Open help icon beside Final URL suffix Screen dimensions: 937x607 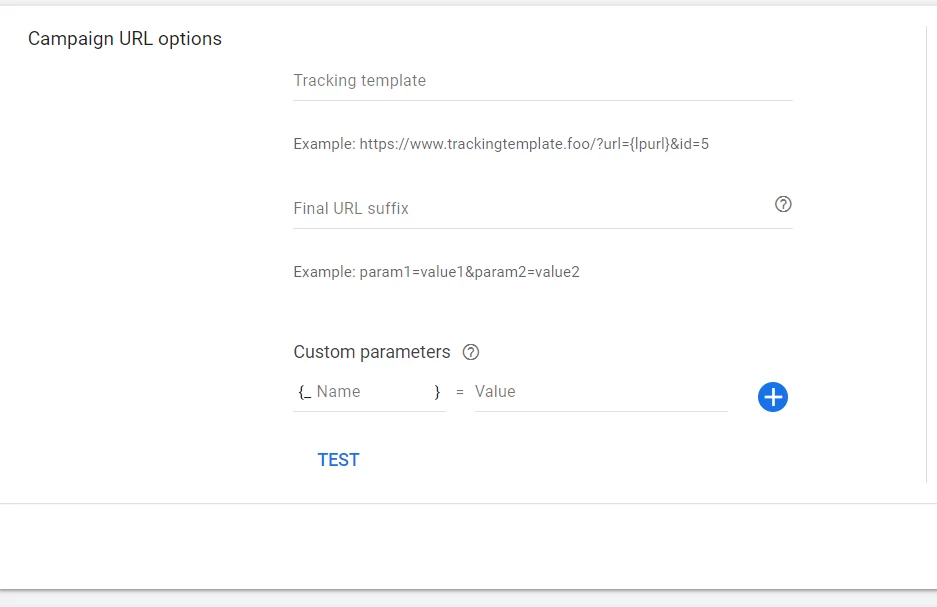click(x=783, y=204)
